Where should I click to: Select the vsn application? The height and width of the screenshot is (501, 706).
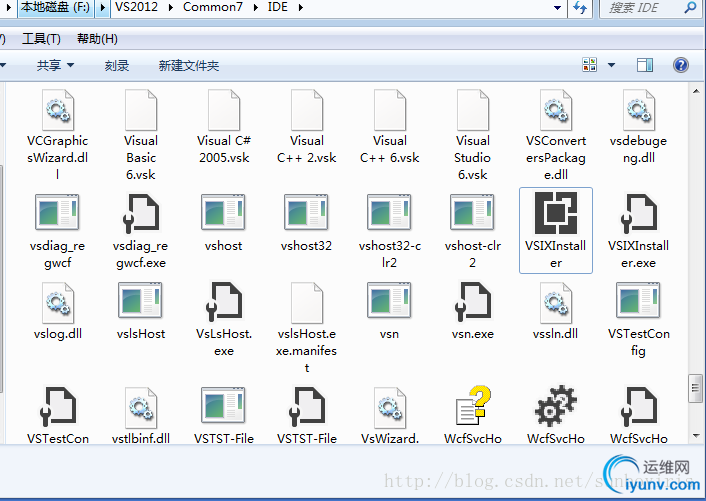pyautogui.click(x=390, y=311)
